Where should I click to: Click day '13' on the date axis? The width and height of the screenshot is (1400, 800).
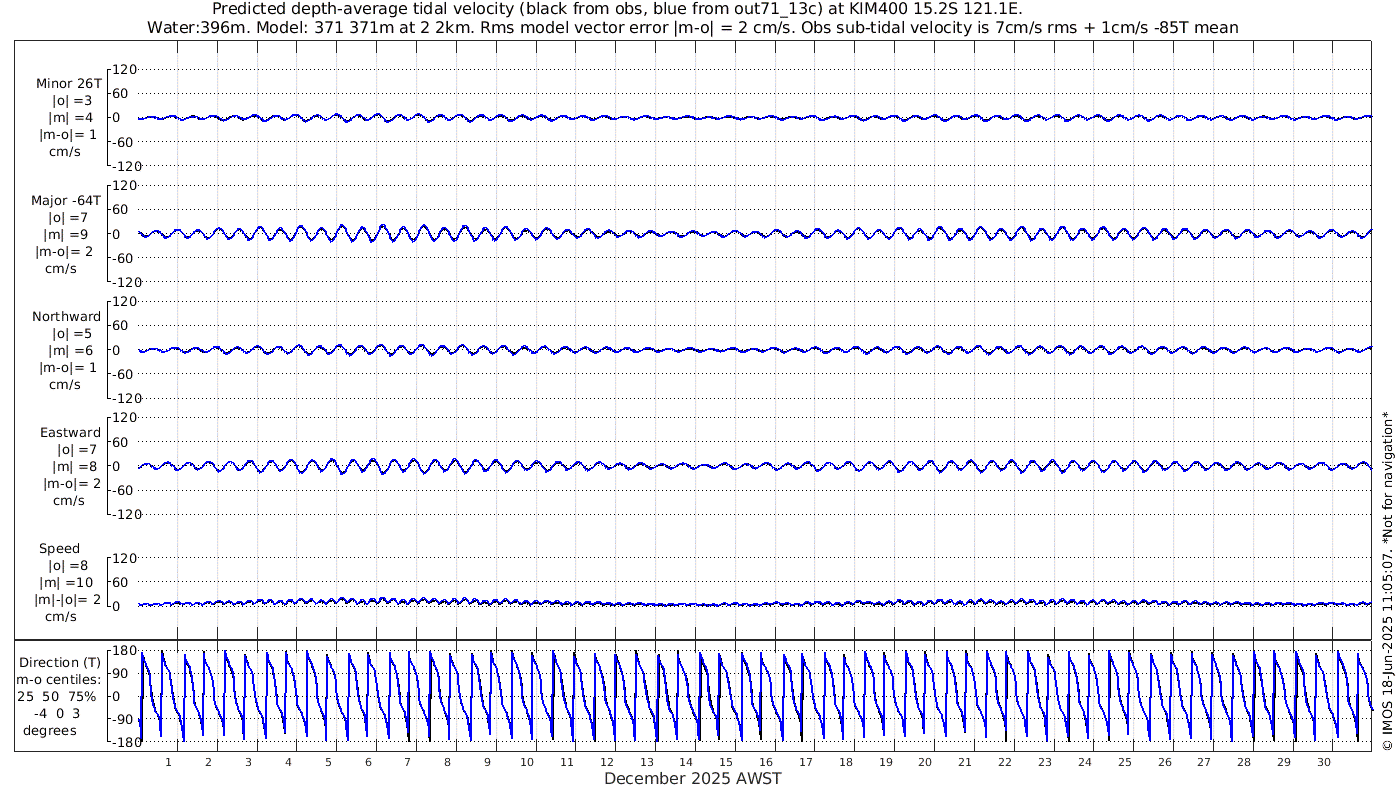point(646,762)
